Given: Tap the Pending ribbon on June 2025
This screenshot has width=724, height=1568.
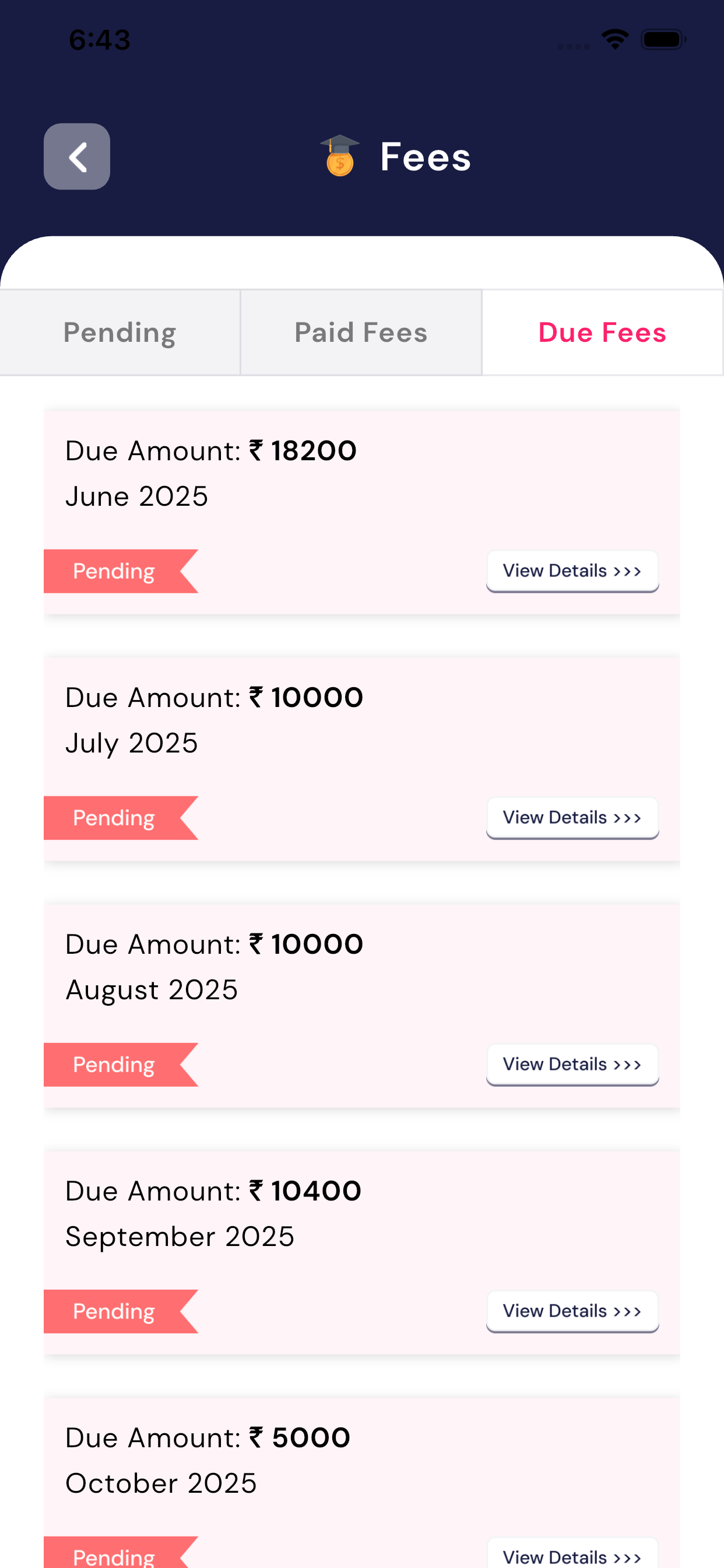Looking at the screenshot, I should pyautogui.click(x=114, y=571).
